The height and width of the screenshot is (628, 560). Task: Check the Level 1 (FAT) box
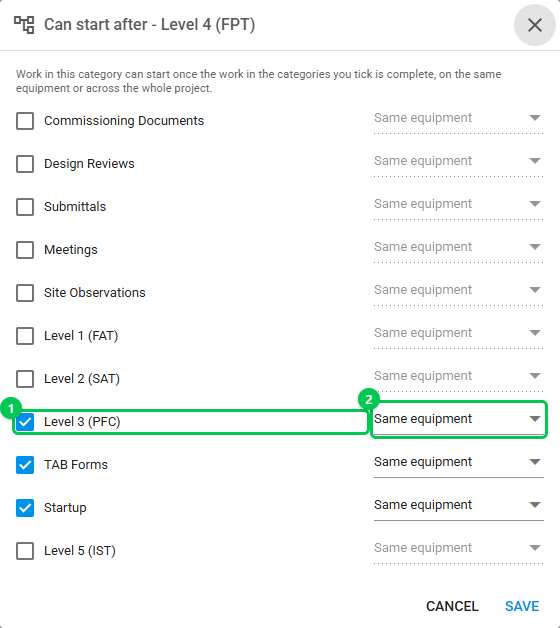click(x=25, y=336)
